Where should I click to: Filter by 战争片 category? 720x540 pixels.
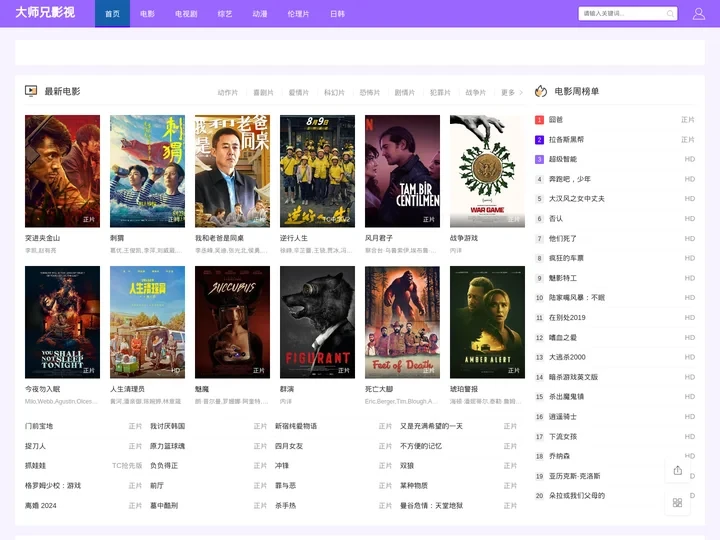(x=476, y=93)
